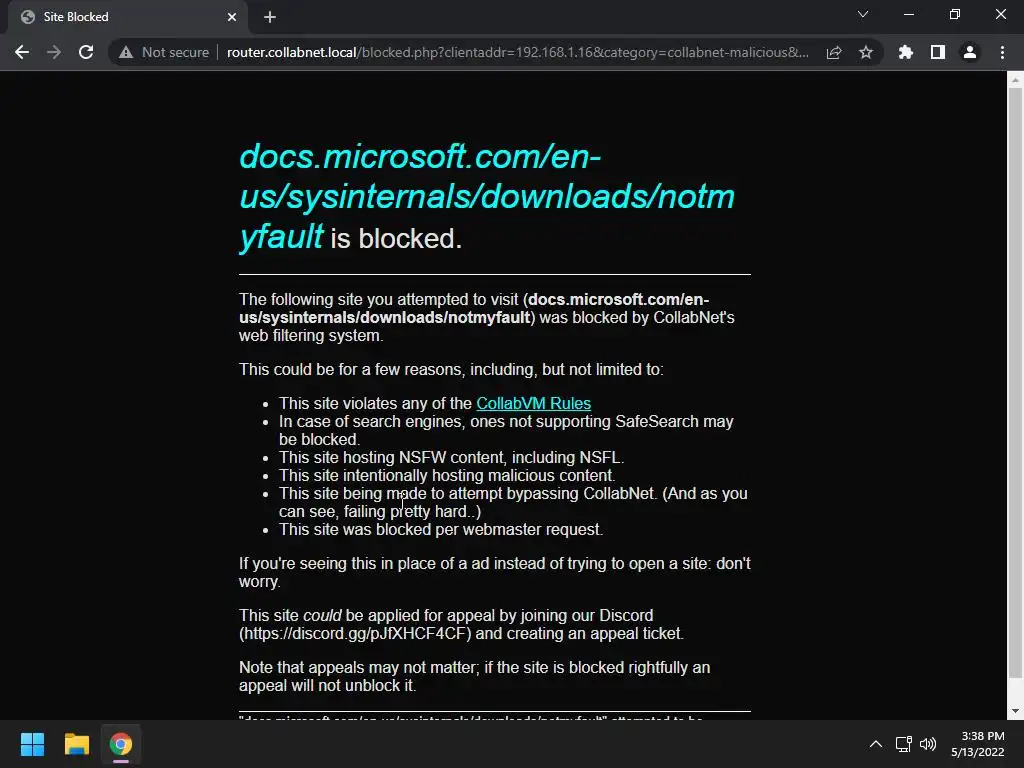
Task: Click the 'This could be for a few reasons' line
Action: pyautogui.click(x=451, y=370)
